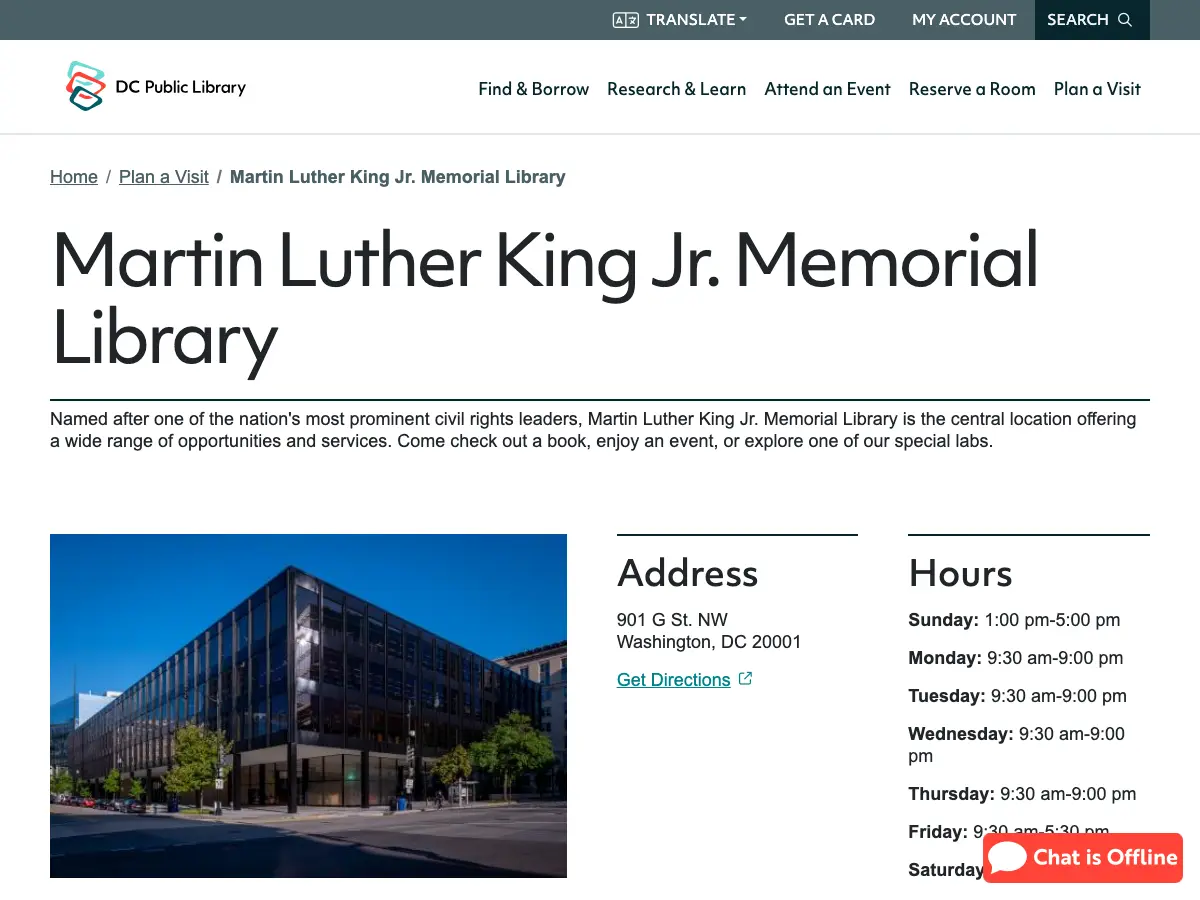
Task: Open My Account
Action: (964, 20)
